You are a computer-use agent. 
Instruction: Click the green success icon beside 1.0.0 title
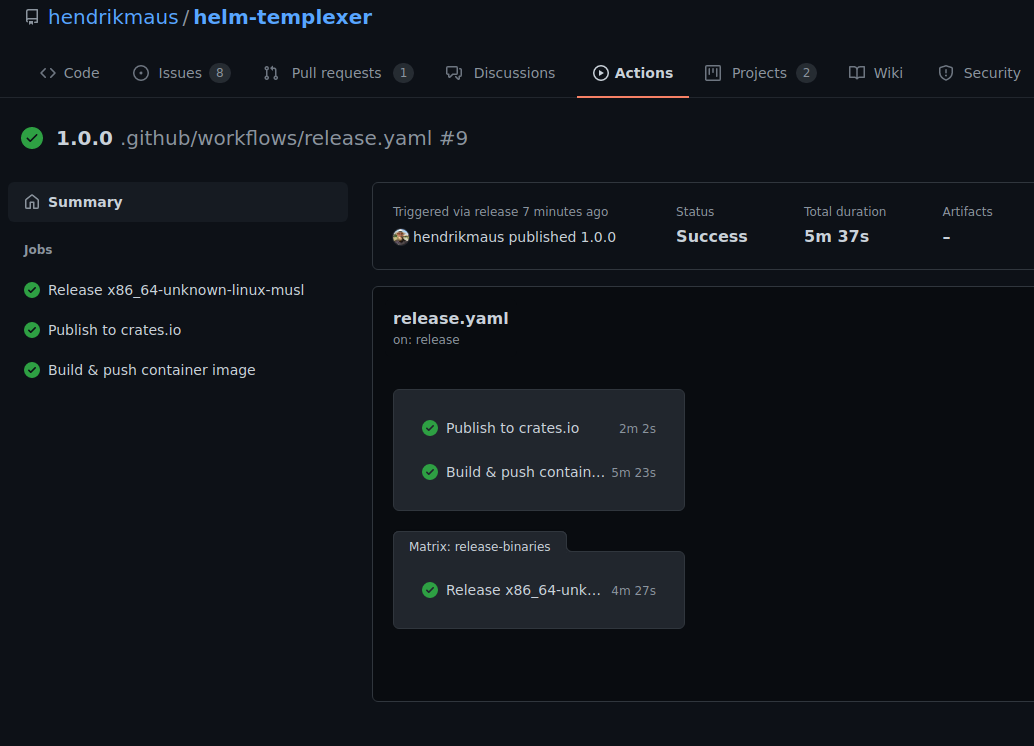pos(32,138)
